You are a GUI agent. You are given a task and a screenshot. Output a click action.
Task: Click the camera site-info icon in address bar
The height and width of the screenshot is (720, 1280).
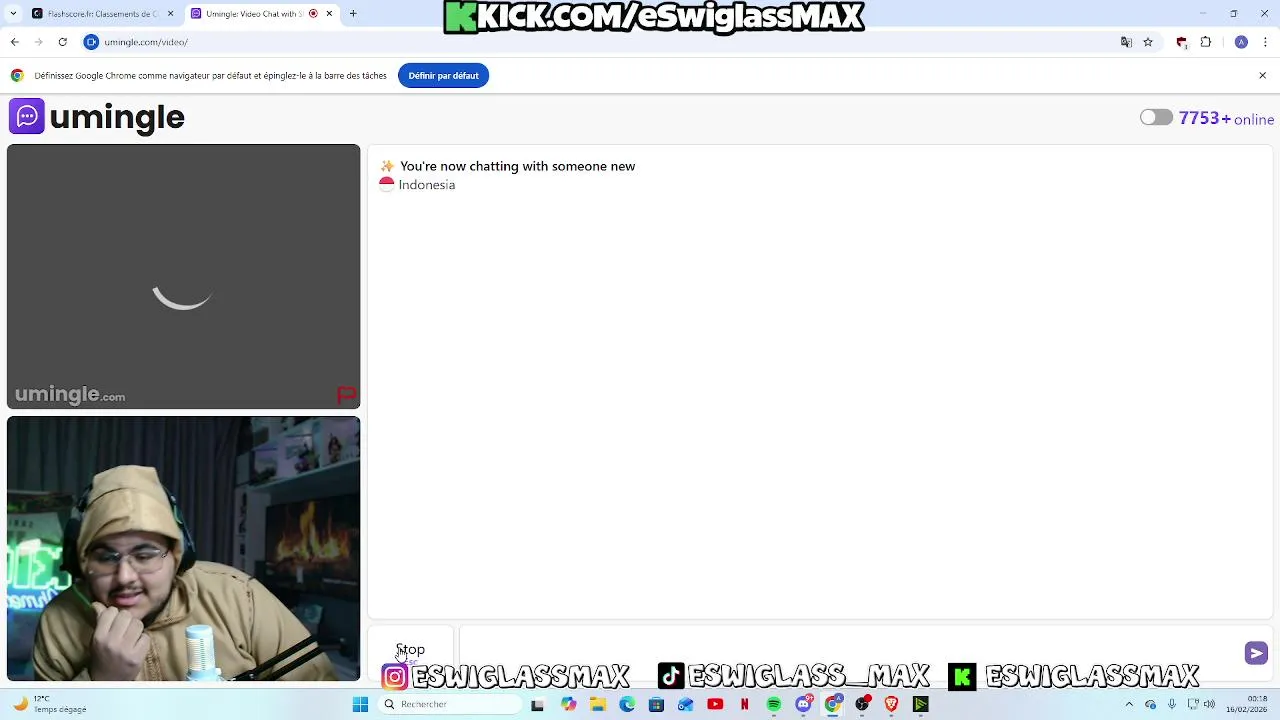point(91,42)
